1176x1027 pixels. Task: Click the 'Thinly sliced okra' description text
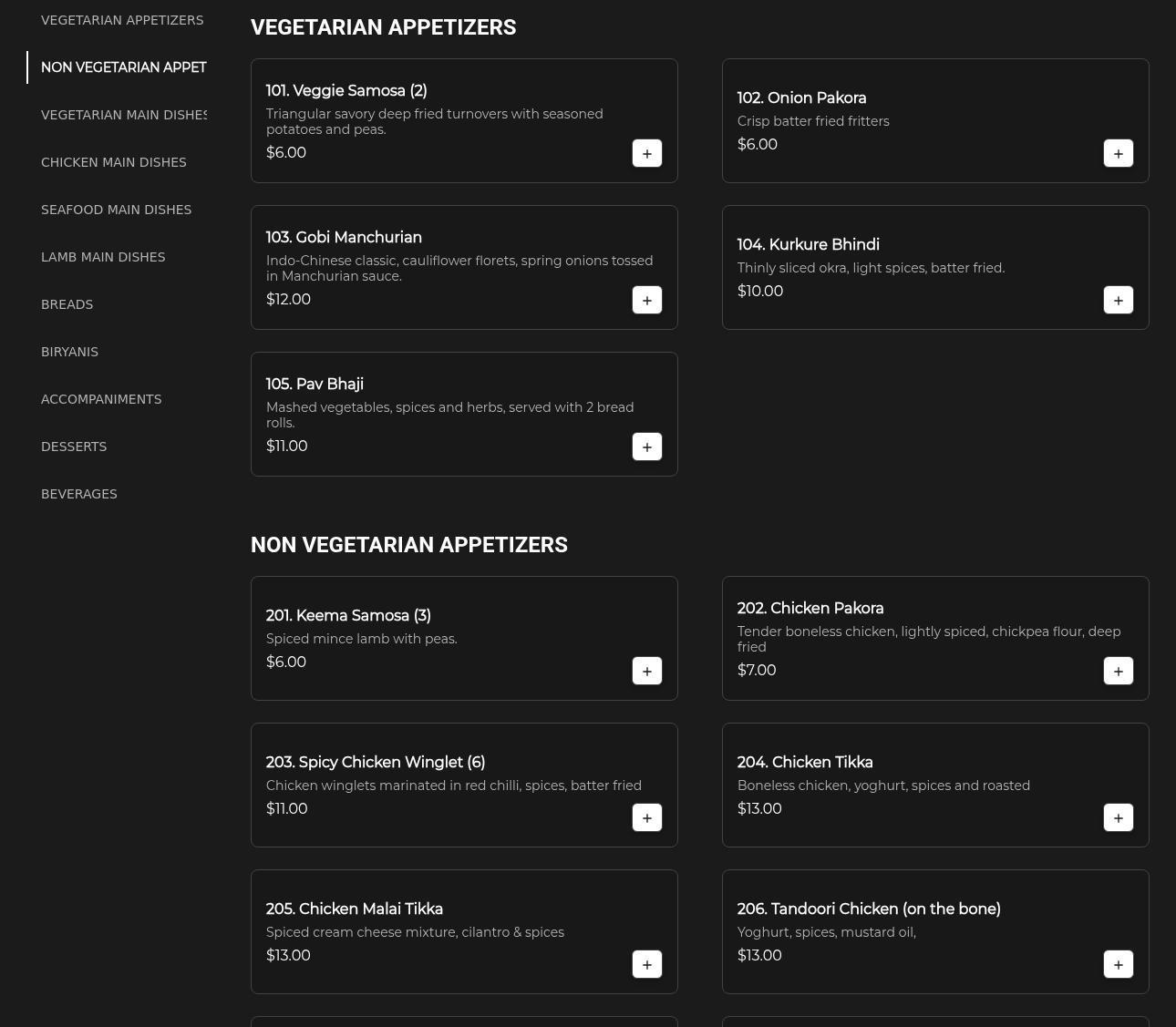click(x=871, y=268)
